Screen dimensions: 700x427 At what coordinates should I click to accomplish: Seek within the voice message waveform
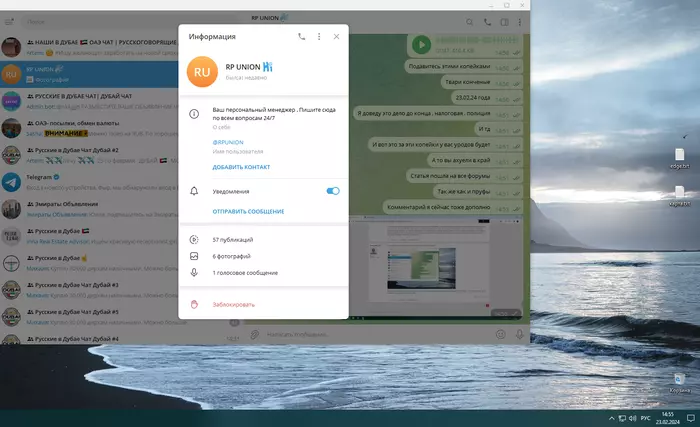(x=477, y=40)
